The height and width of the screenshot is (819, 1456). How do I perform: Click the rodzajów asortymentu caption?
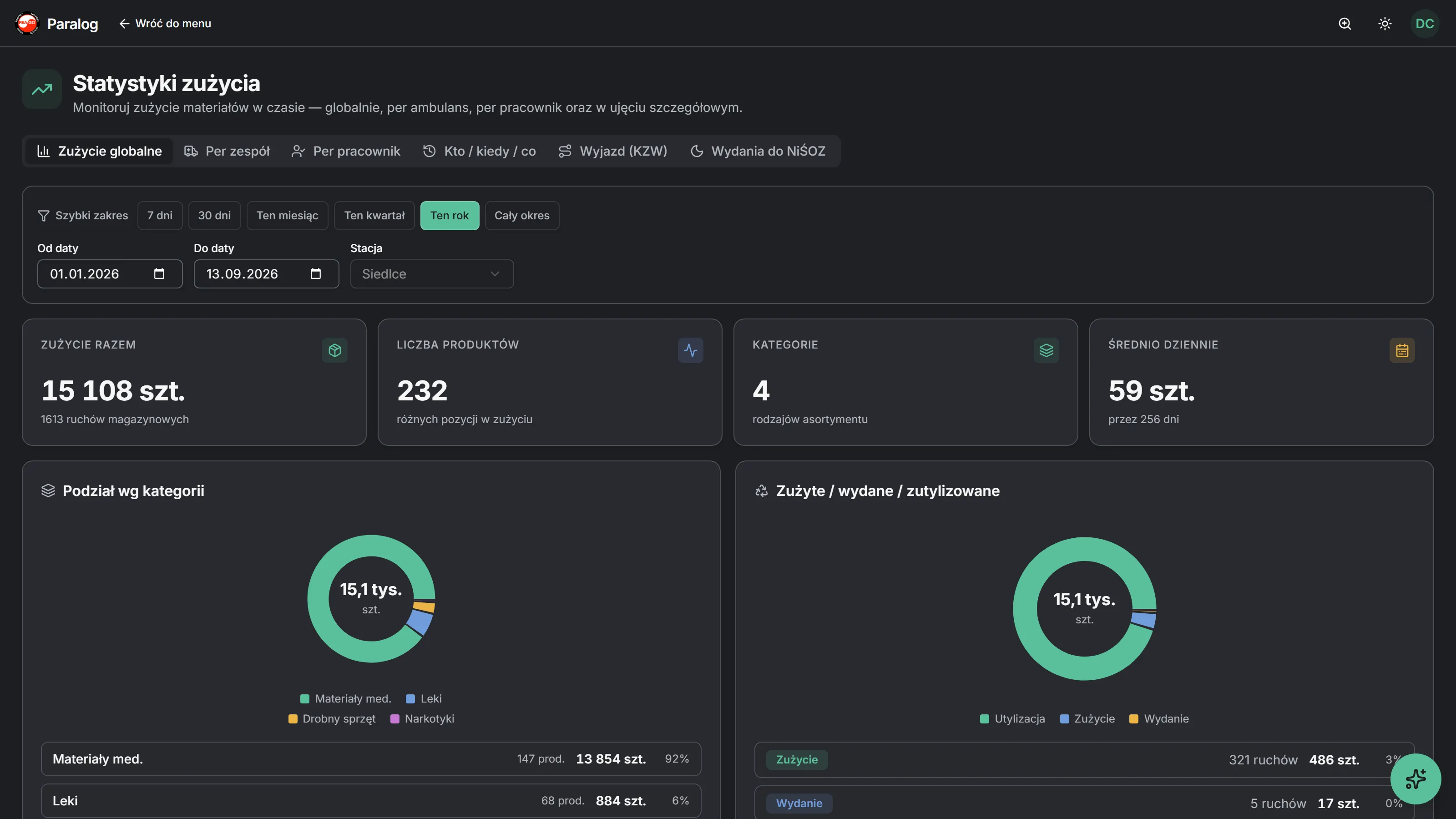click(810, 420)
